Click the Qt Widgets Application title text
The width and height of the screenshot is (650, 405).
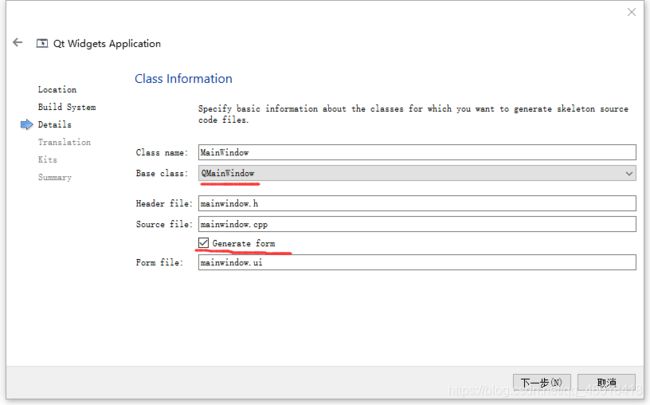[107, 44]
